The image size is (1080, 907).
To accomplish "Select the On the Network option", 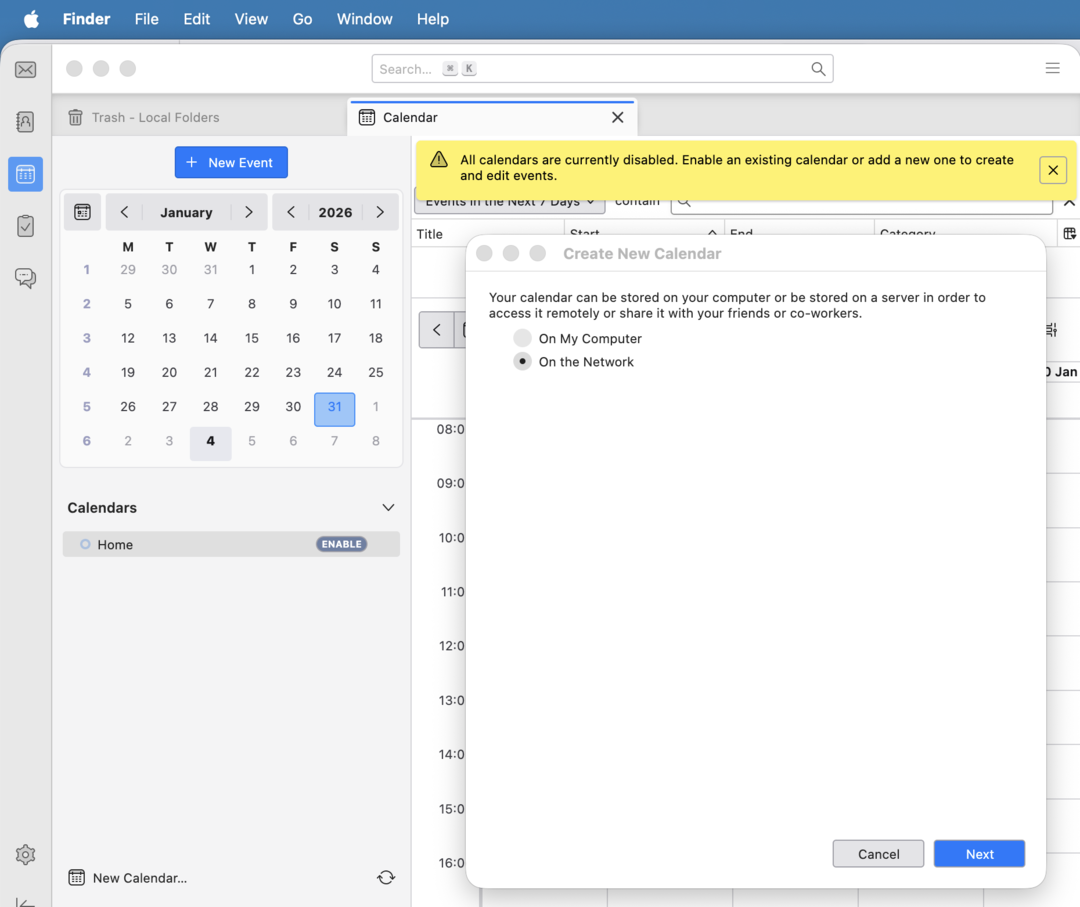I will [x=522, y=362].
